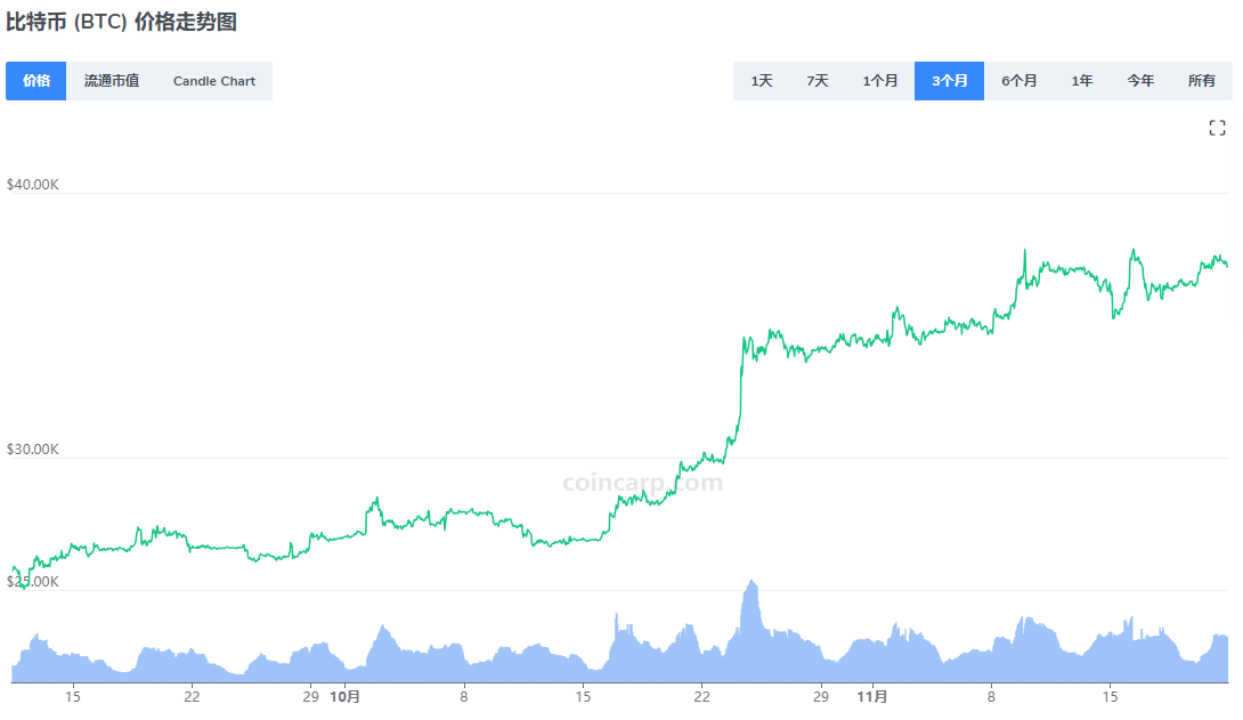
Task: Click the fullscreen expand icon
Action: tap(1218, 127)
